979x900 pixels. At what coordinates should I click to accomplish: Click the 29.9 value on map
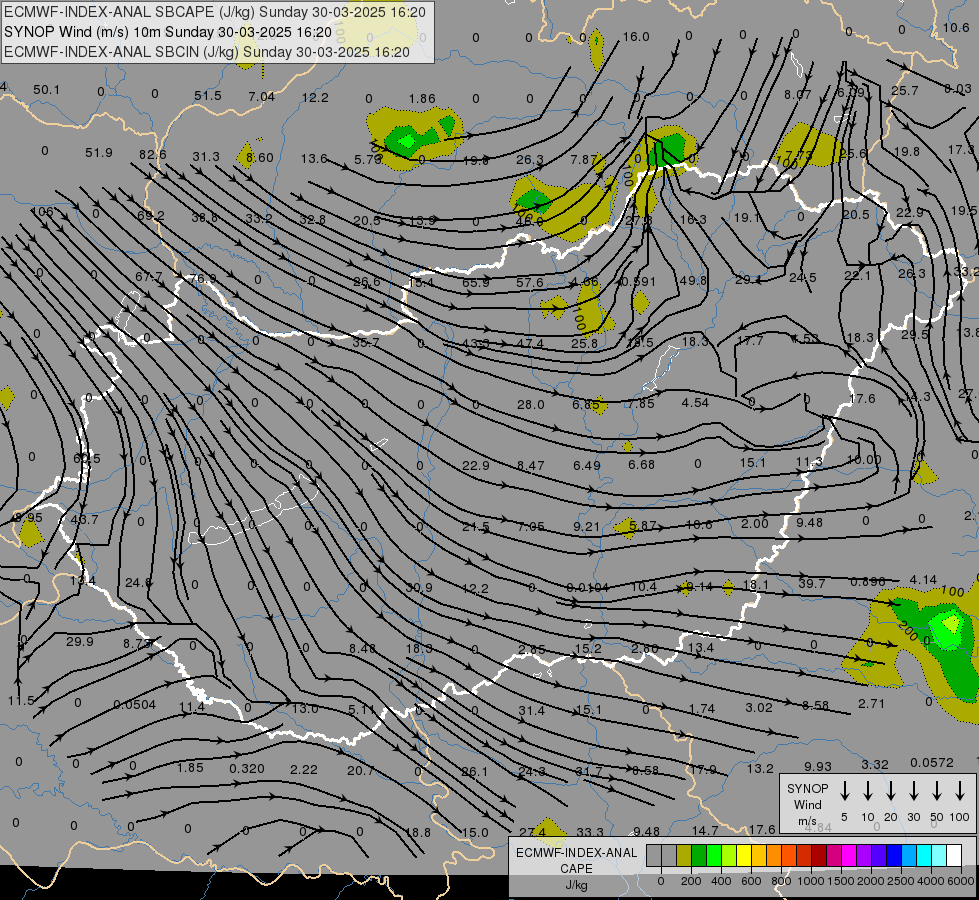[79, 641]
